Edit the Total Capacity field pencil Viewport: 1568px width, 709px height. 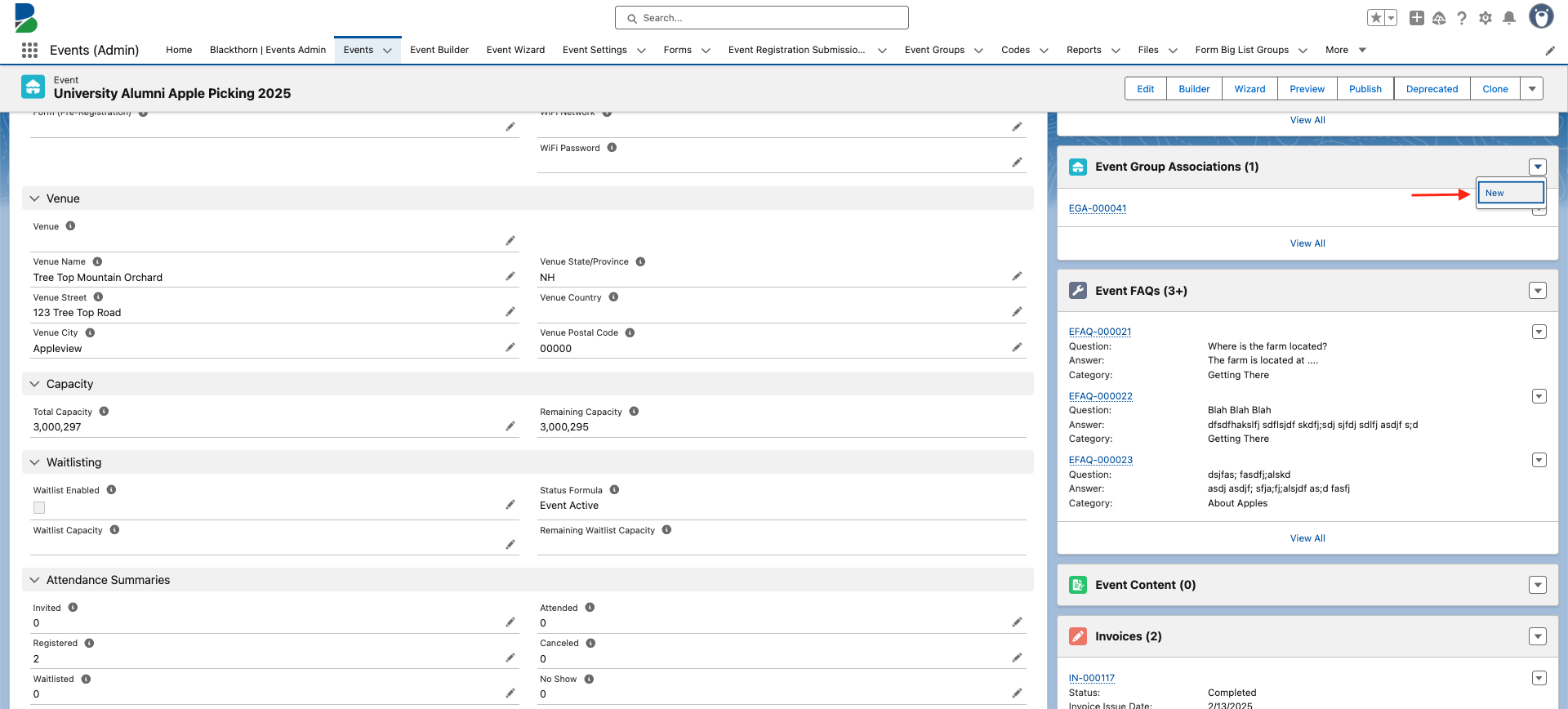[x=510, y=426]
